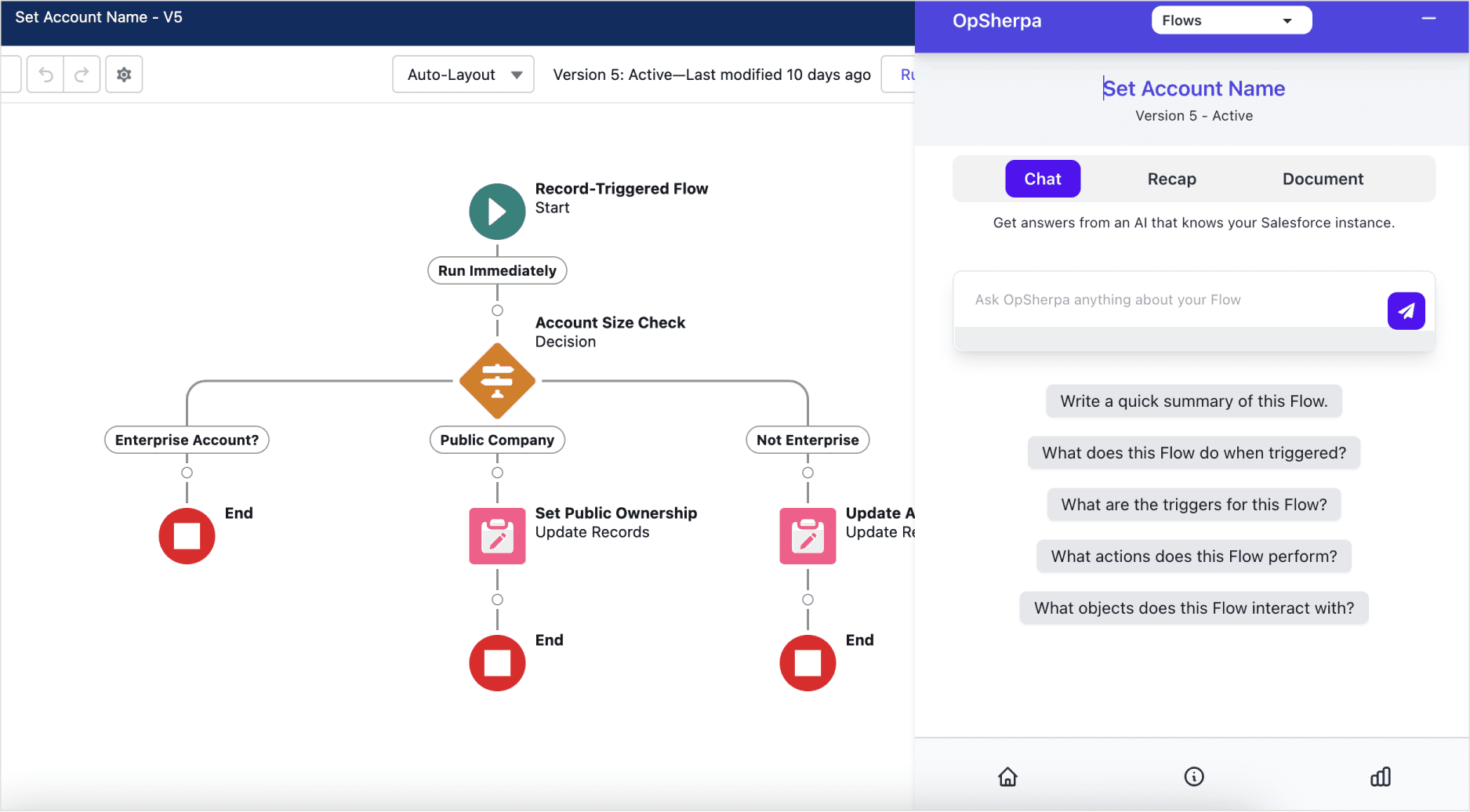Screen dimensions: 1470x812
Task: Select the End node under Enterprise Account?
Action: (x=187, y=536)
